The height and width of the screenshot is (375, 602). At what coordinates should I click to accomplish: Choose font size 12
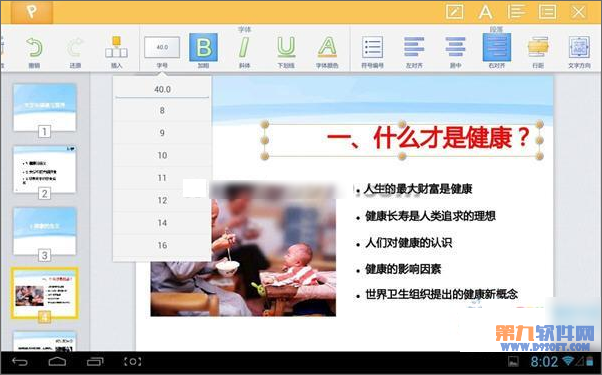[x=162, y=200]
